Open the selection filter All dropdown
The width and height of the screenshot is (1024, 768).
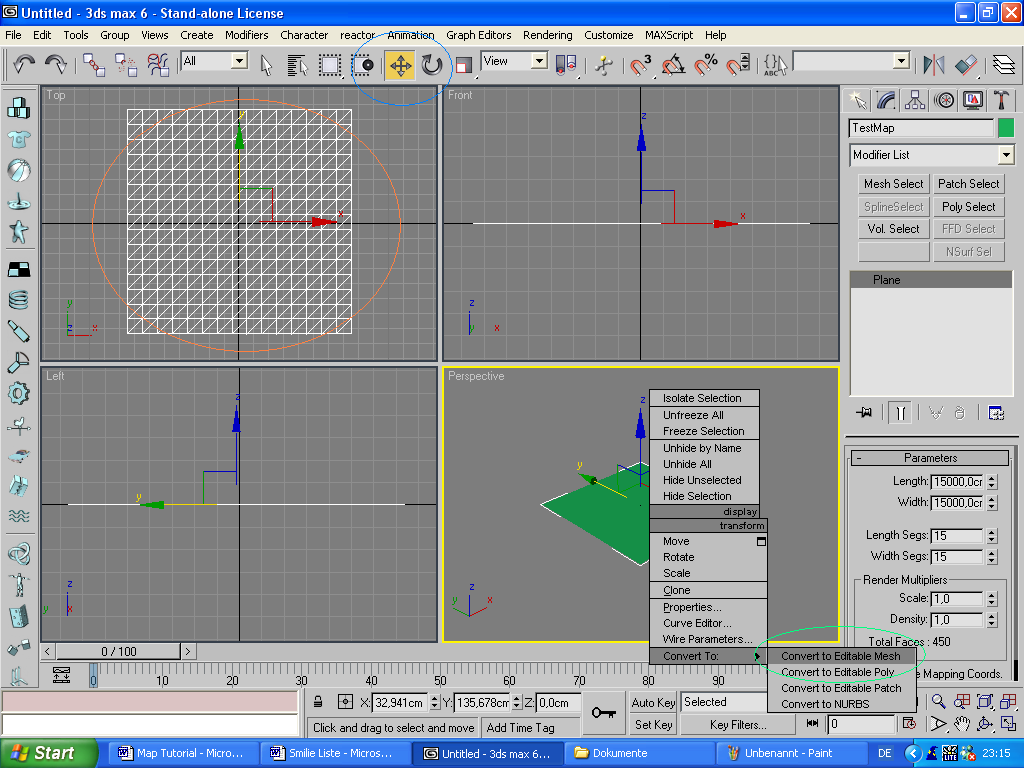coord(239,61)
